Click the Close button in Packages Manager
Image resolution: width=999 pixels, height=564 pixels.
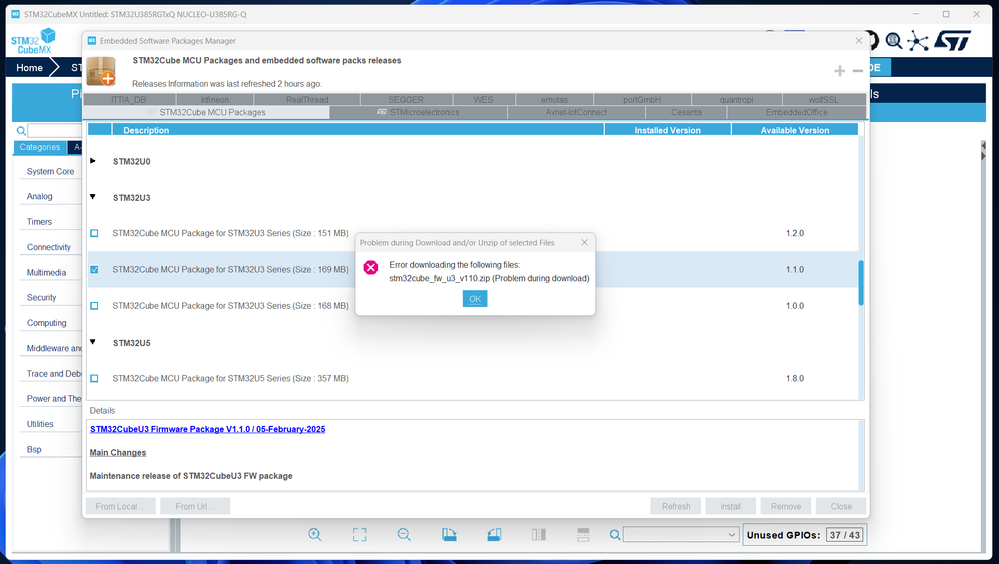click(841, 506)
